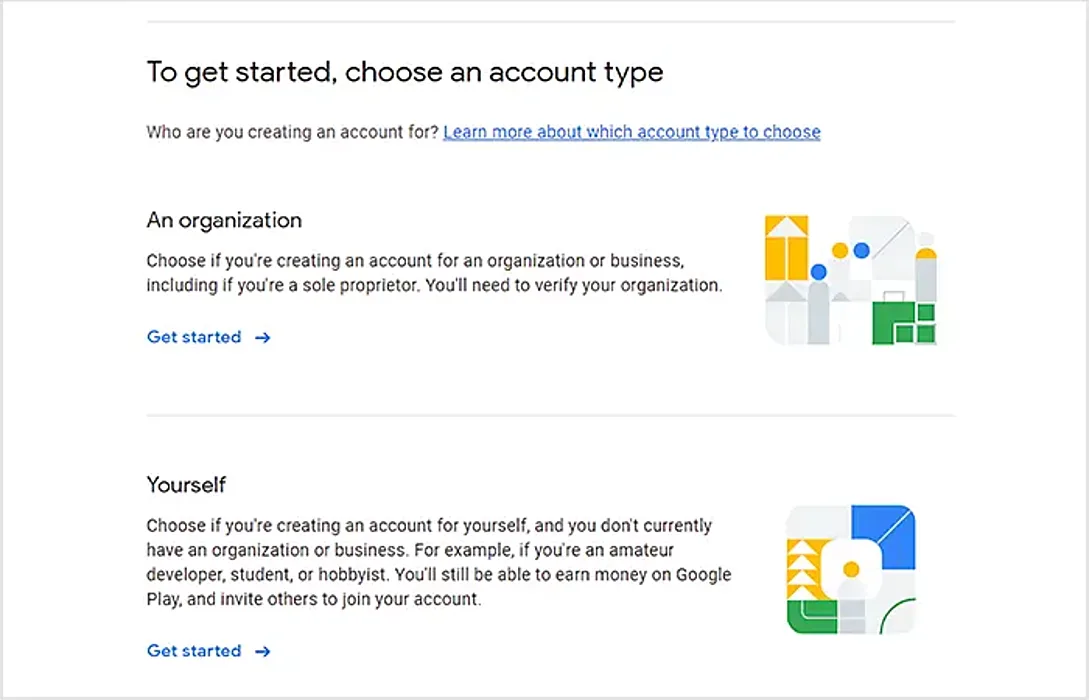Click Who are you creating an account for text

pos(292,132)
